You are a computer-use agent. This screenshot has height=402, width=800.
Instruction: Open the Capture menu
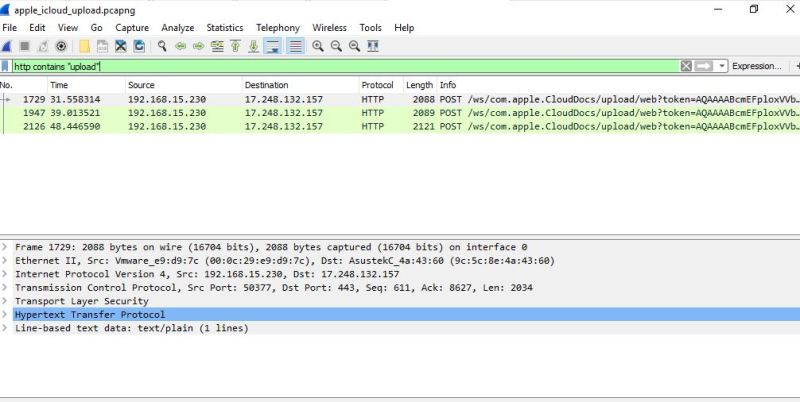pos(132,28)
